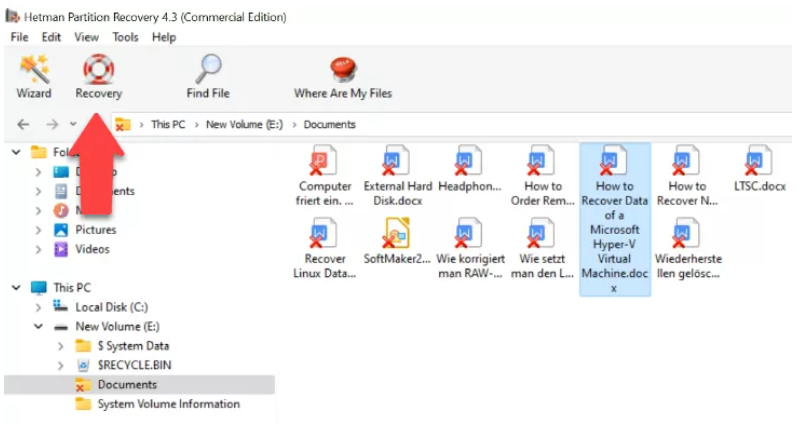Screen dimensions: 807x442
Task: Collapse the New Volume (E:) node
Action: [x=38, y=326]
